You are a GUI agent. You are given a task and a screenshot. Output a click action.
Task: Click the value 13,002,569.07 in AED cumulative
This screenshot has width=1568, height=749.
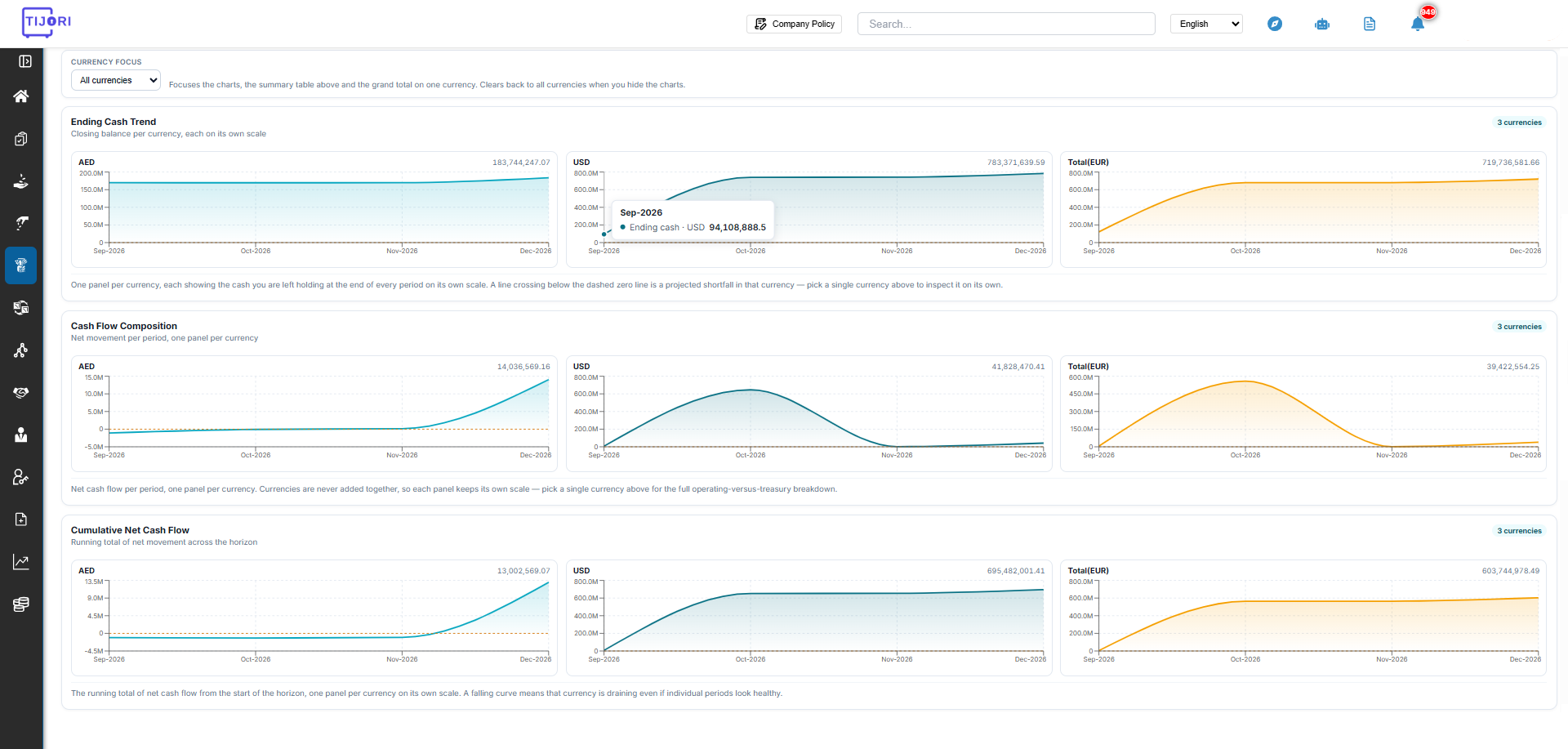pyautogui.click(x=523, y=571)
